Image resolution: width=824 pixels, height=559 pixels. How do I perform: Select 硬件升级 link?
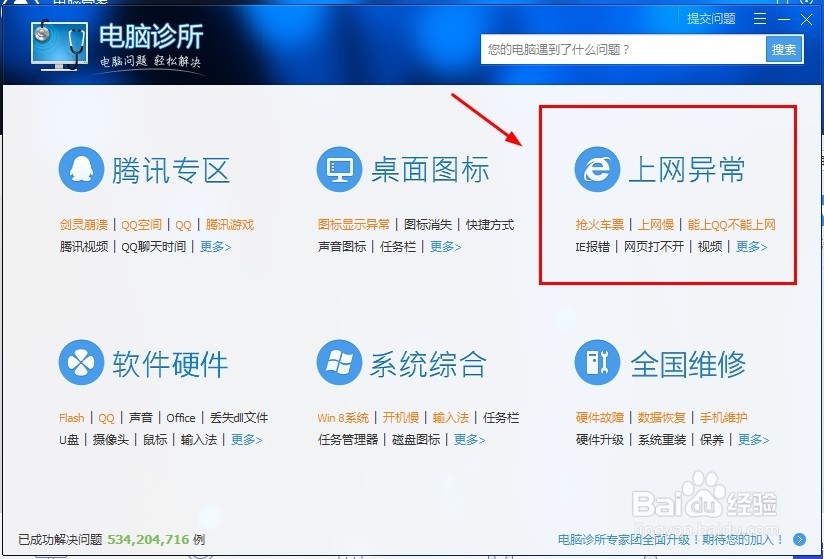pyautogui.click(x=600, y=439)
